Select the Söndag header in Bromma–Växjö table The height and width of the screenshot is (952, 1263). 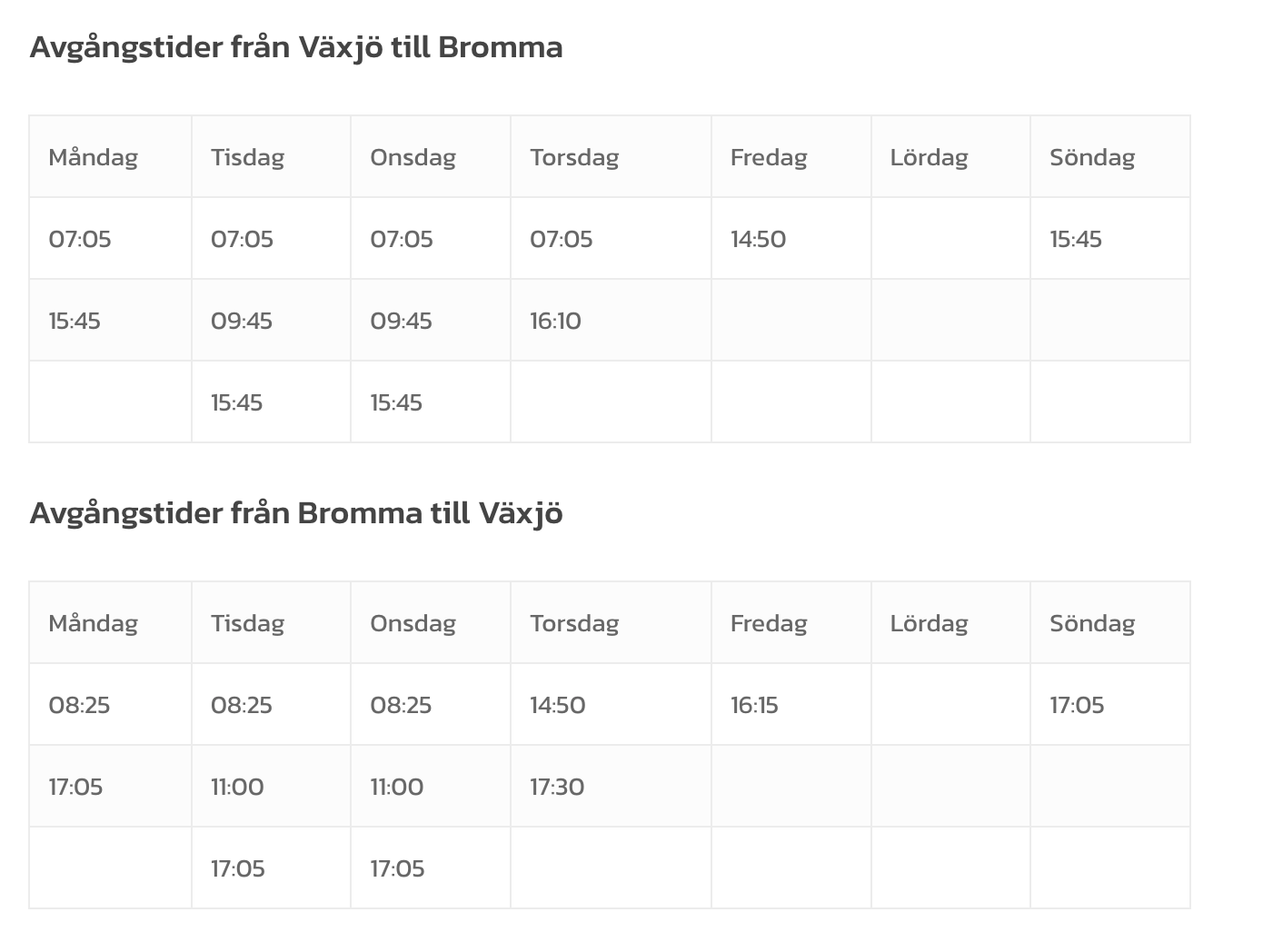pyautogui.click(x=1092, y=623)
